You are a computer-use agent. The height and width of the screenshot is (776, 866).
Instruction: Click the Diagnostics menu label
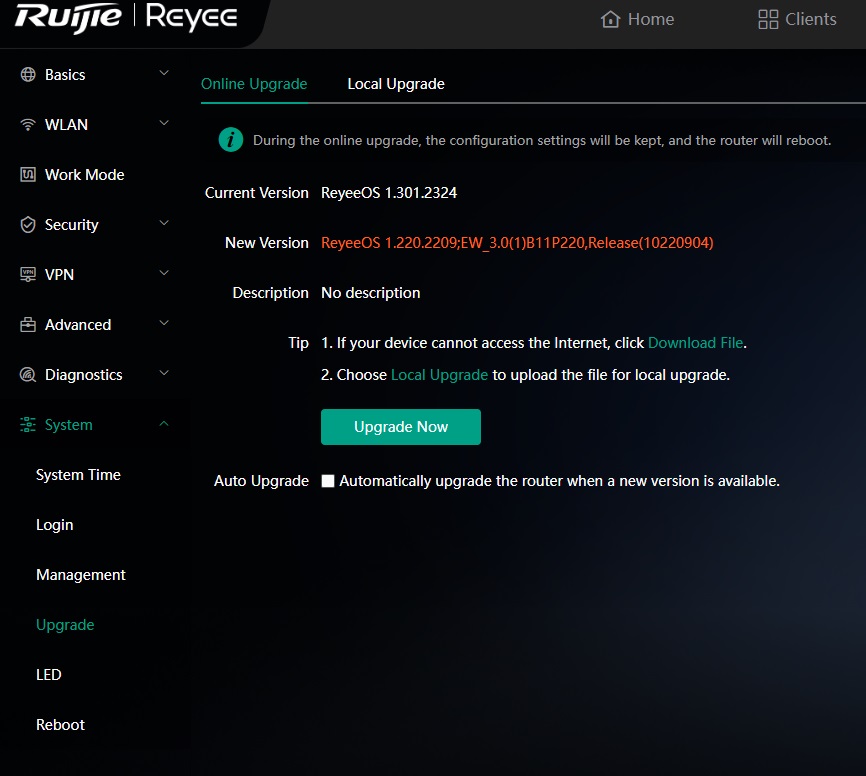click(x=83, y=375)
